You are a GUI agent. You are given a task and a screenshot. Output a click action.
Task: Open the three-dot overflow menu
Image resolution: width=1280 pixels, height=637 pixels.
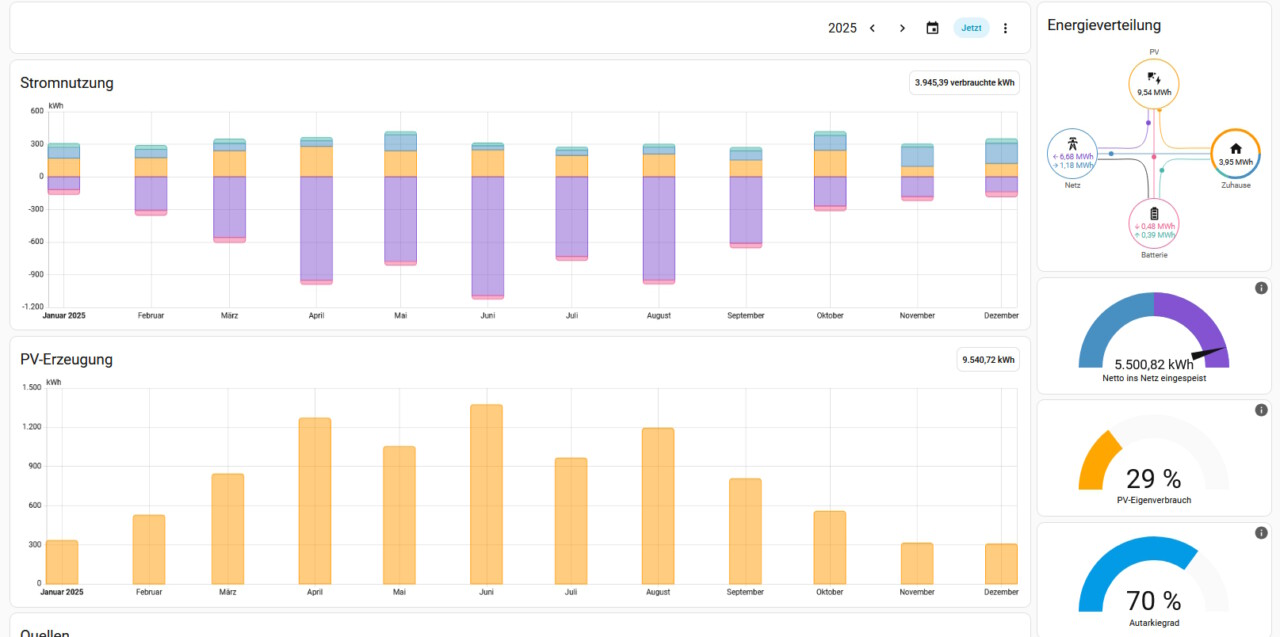pyautogui.click(x=1006, y=28)
